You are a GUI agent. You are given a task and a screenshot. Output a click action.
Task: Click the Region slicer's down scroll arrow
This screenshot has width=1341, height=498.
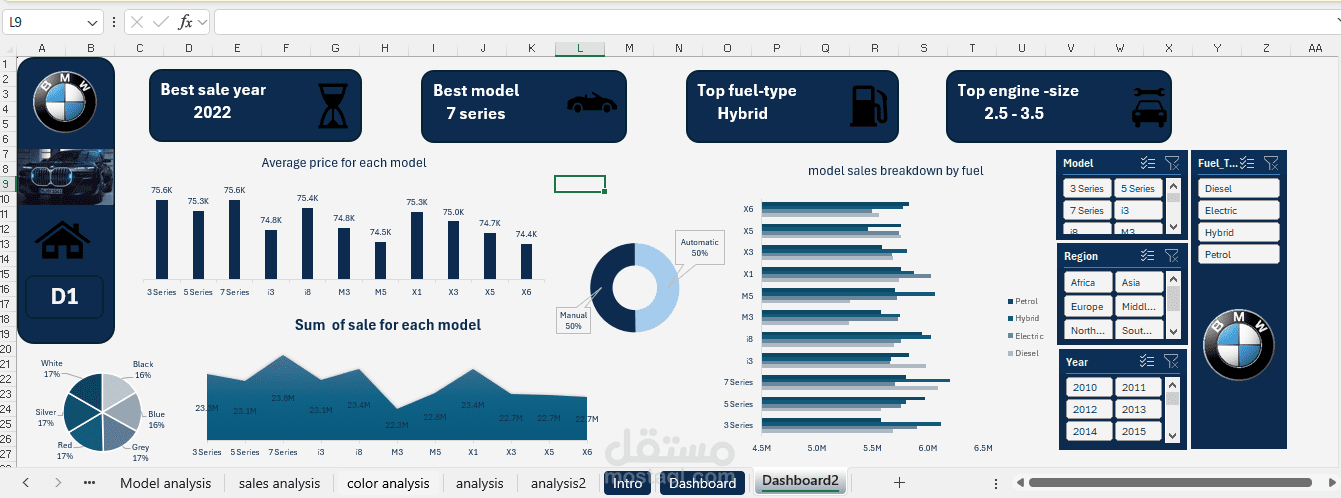pos(1174,334)
